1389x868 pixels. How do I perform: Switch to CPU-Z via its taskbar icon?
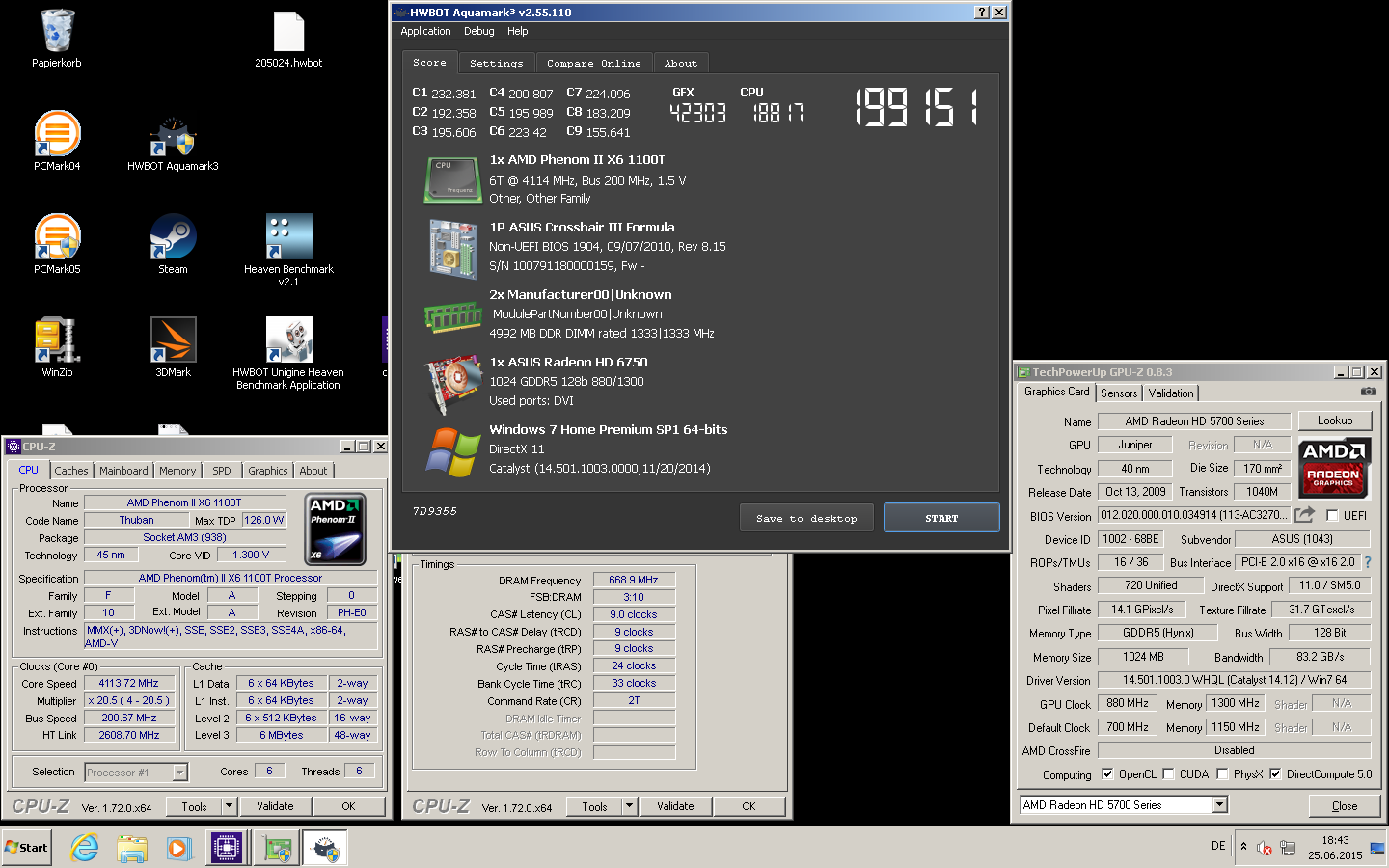227,848
